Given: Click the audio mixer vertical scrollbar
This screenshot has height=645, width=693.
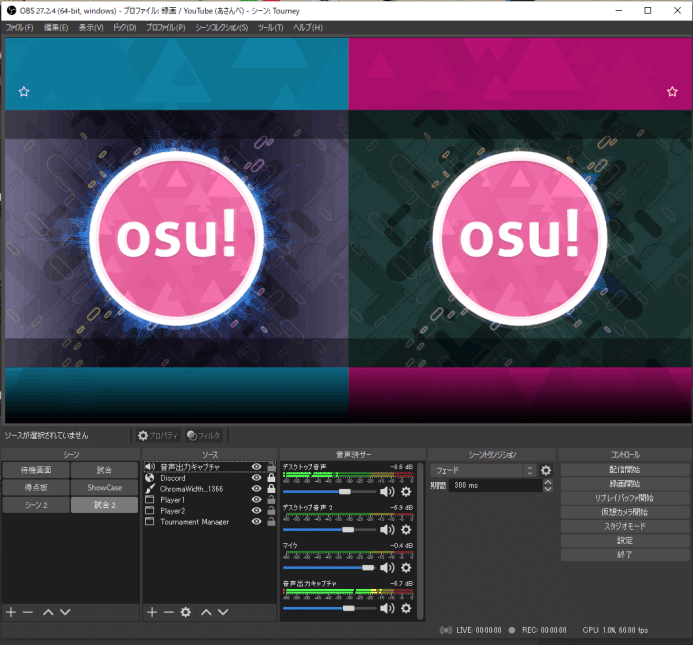Looking at the screenshot, I should 421,541.
